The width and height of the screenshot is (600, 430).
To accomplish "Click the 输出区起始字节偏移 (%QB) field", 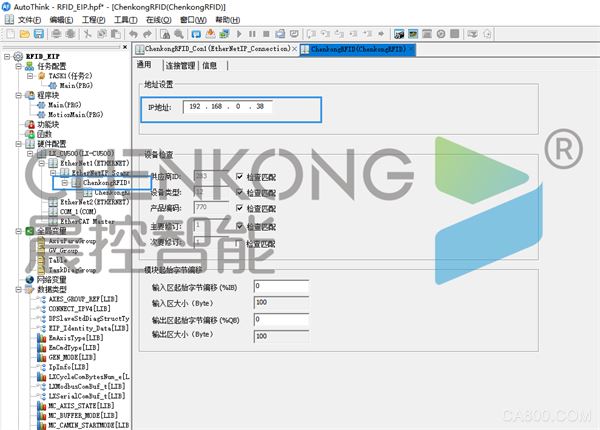I will click(281, 319).
